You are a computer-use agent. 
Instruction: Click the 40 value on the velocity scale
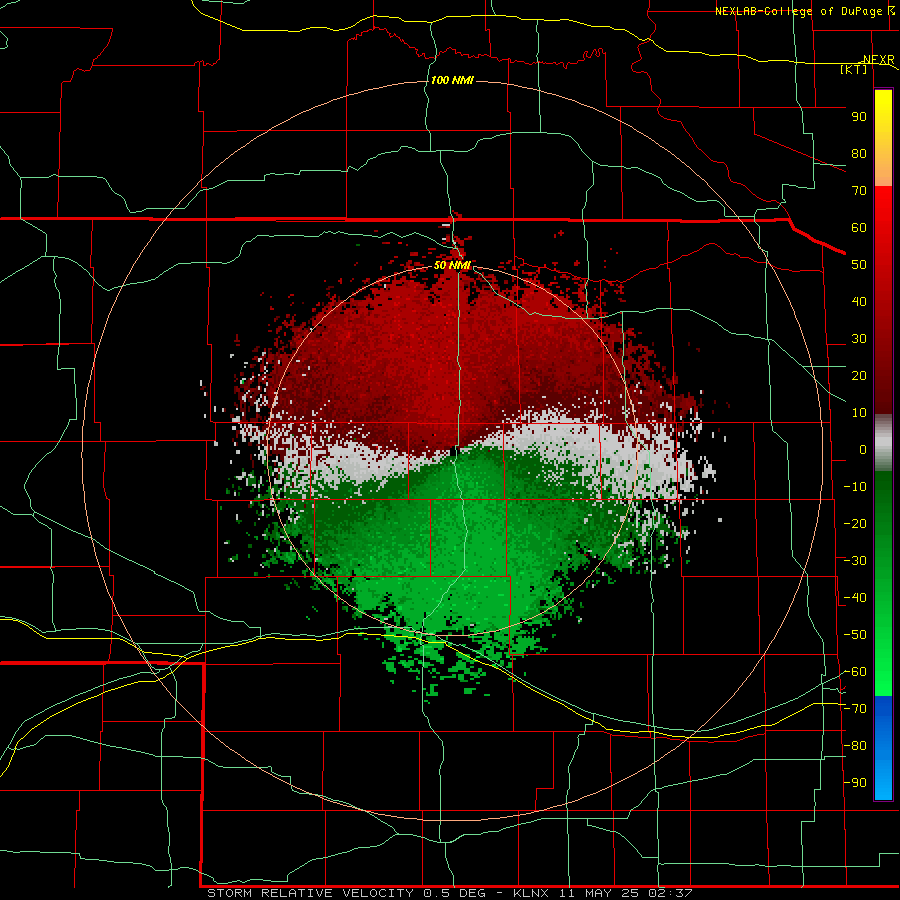(x=859, y=301)
